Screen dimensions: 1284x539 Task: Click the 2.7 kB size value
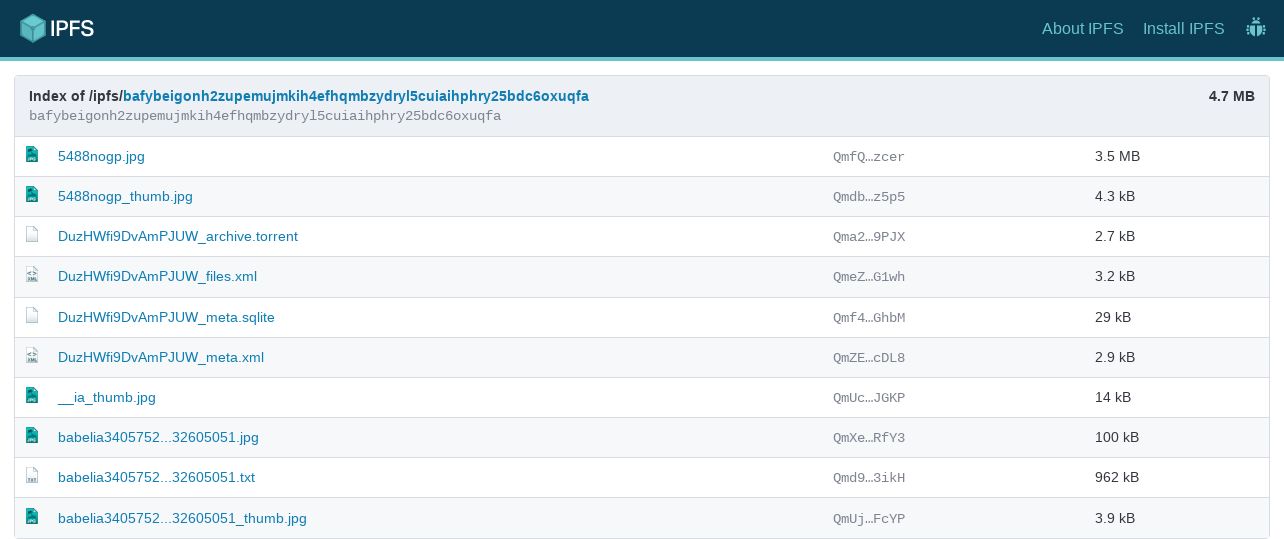[1115, 236]
